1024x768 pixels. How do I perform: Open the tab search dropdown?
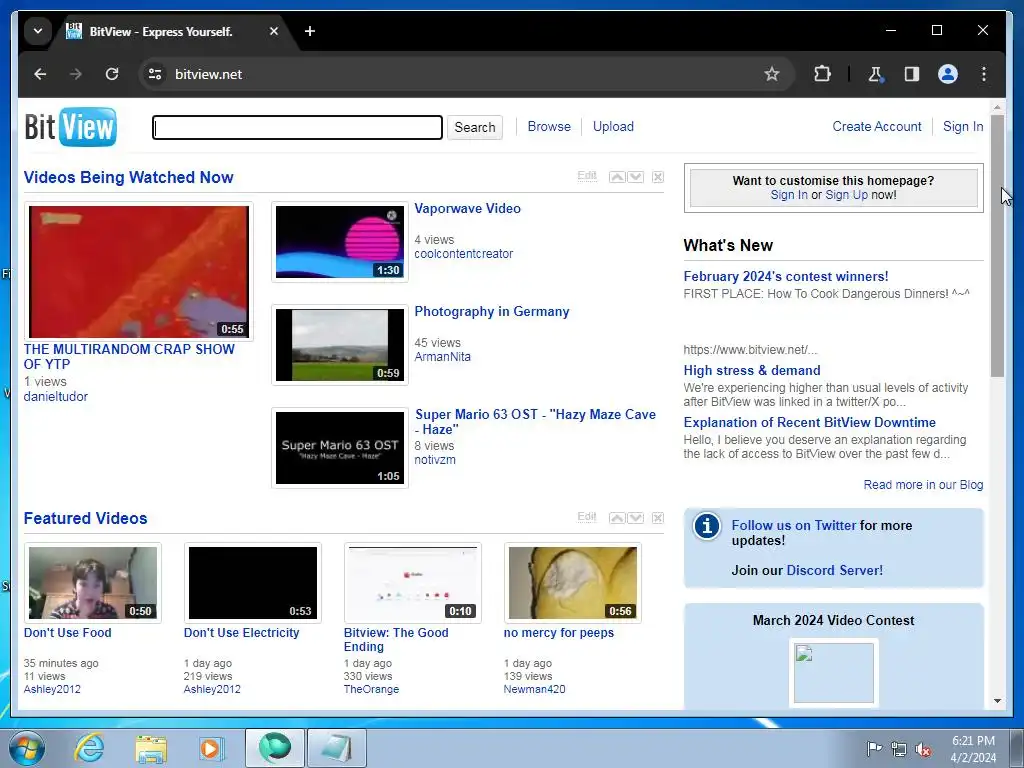pos(38,31)
